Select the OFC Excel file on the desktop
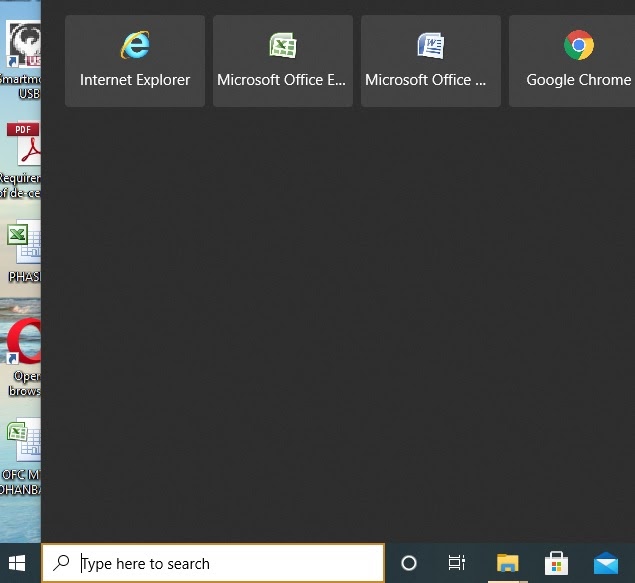The image size is (635, 583). [x=21, y=457]
